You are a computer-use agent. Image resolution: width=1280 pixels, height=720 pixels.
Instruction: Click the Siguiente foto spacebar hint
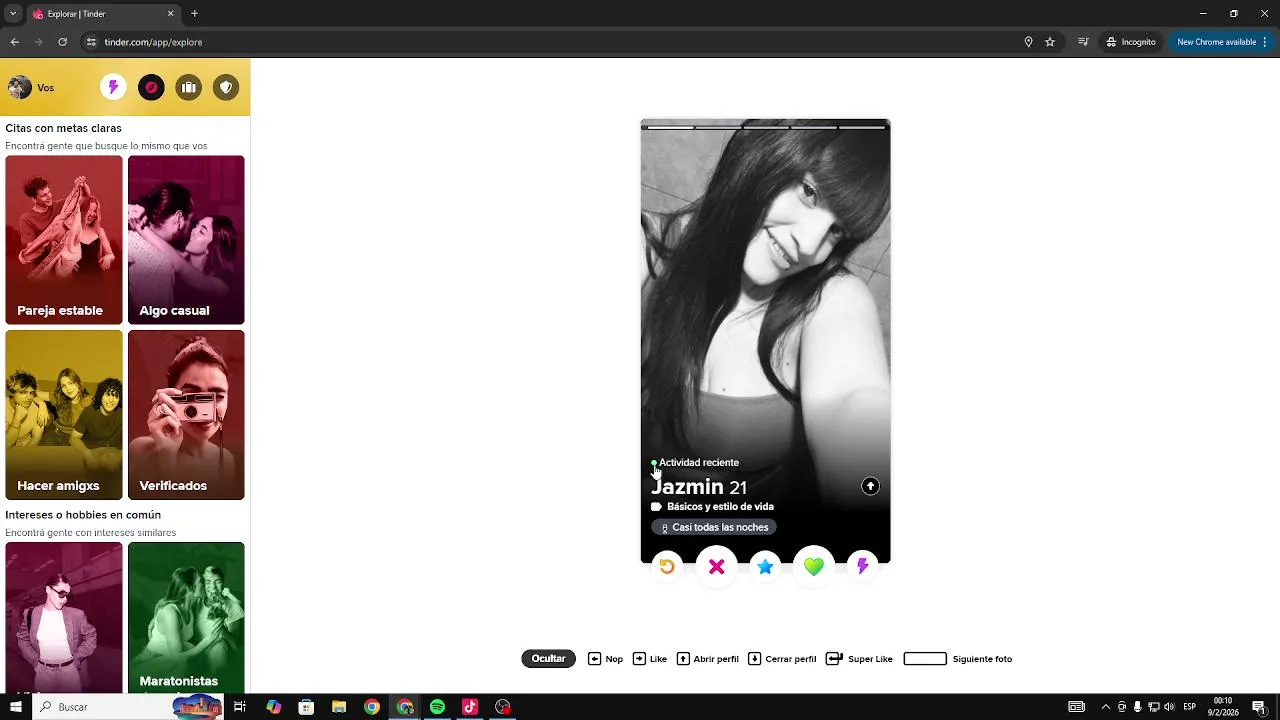[958, 659]
